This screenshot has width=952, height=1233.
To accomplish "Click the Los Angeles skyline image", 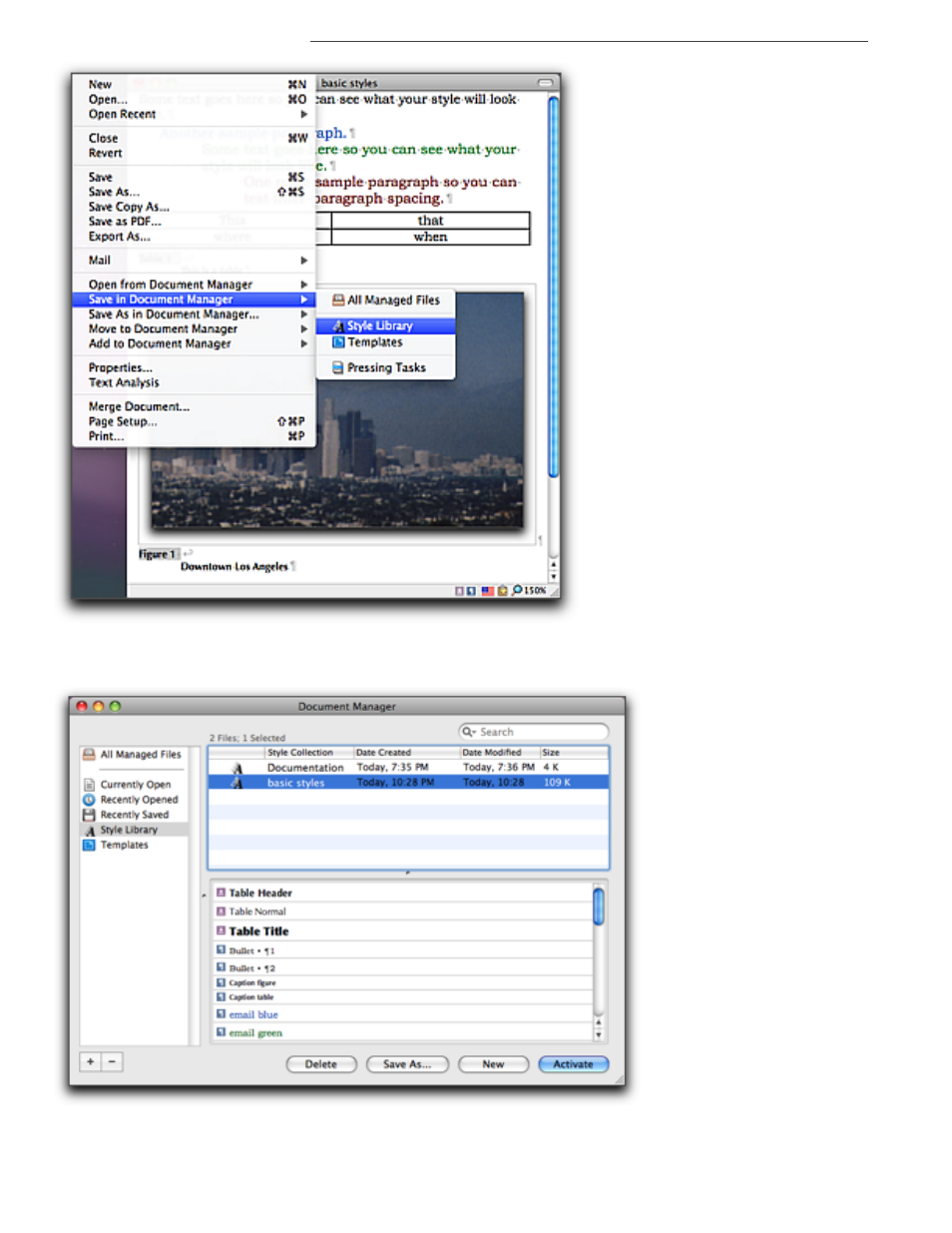I will tap(337, 410).
